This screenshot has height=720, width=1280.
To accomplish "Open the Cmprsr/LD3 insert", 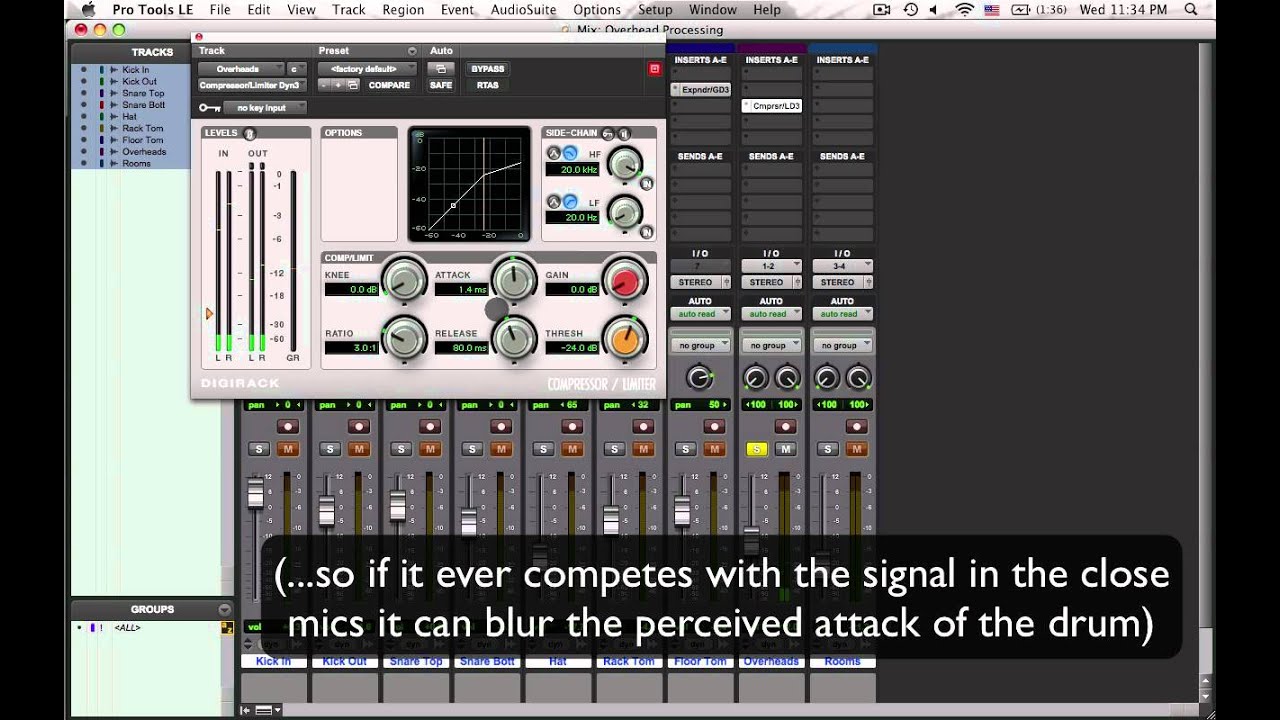I will (771, 105).
